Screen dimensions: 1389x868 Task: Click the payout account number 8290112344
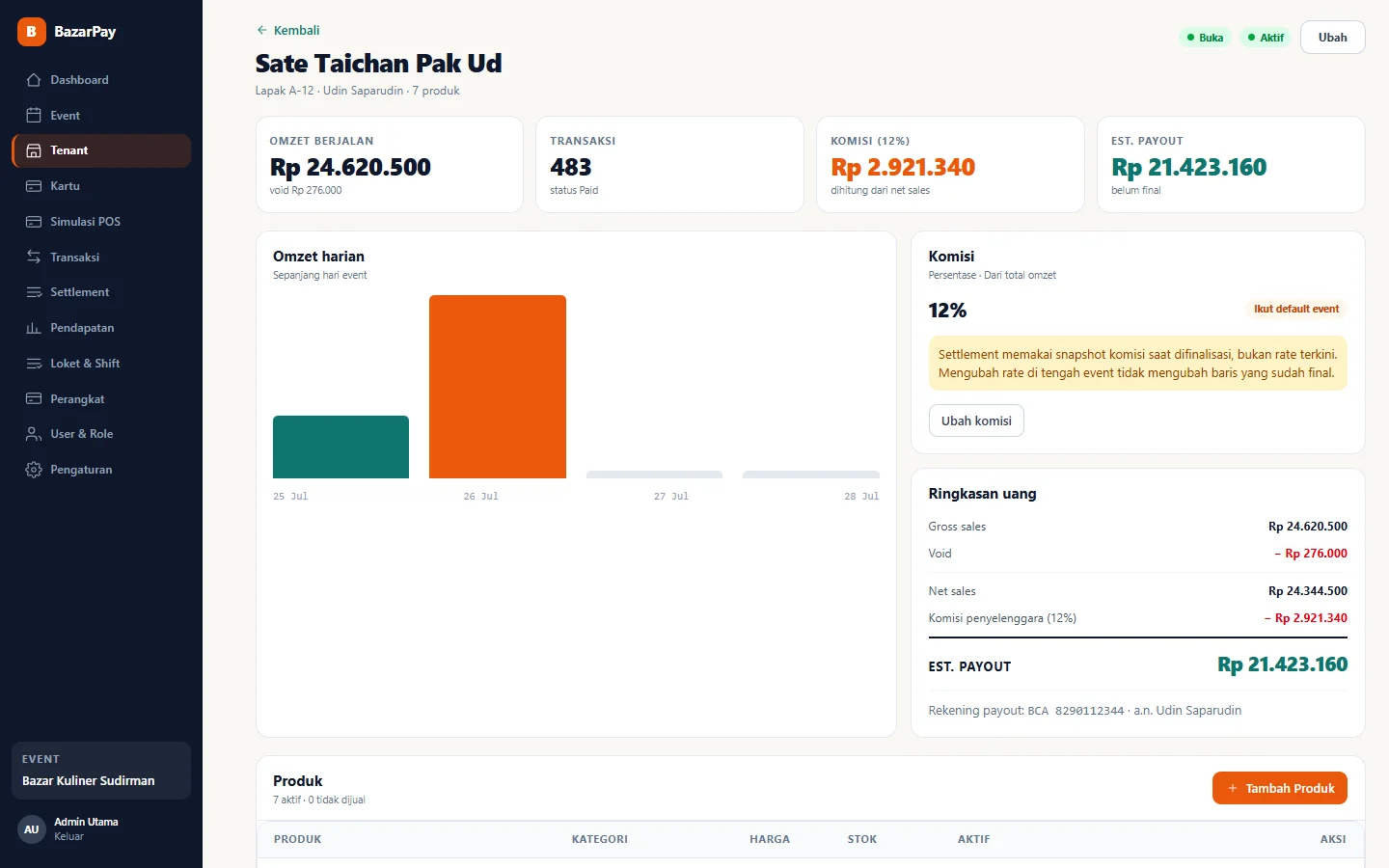click(1089, 711)
